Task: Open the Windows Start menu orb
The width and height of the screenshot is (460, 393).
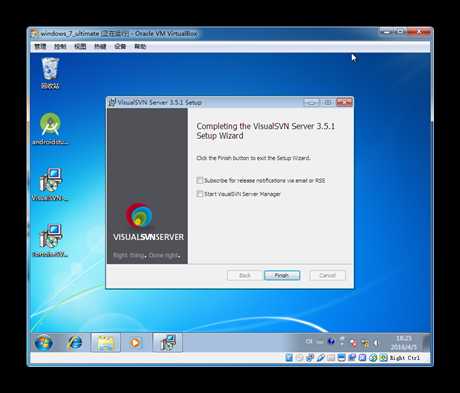Action: coord(44,343)
